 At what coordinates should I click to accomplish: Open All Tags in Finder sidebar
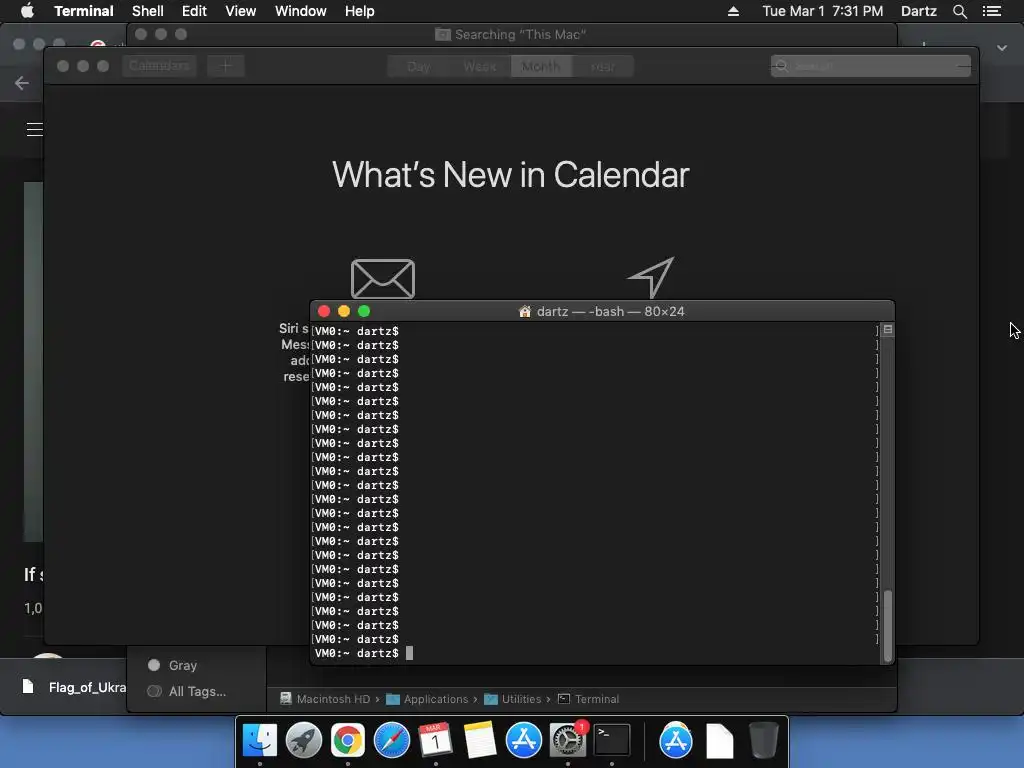[x=187, y=691]
